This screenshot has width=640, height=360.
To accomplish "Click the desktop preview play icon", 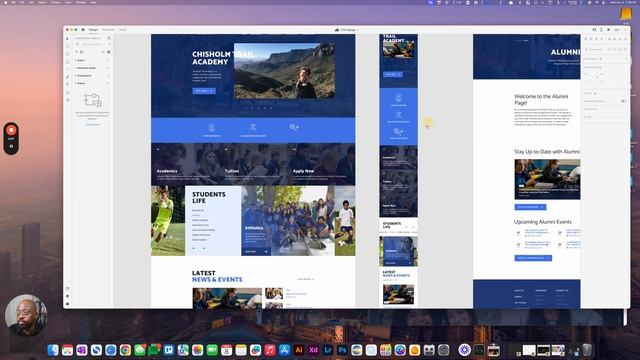I will click(x=609, y=30).
